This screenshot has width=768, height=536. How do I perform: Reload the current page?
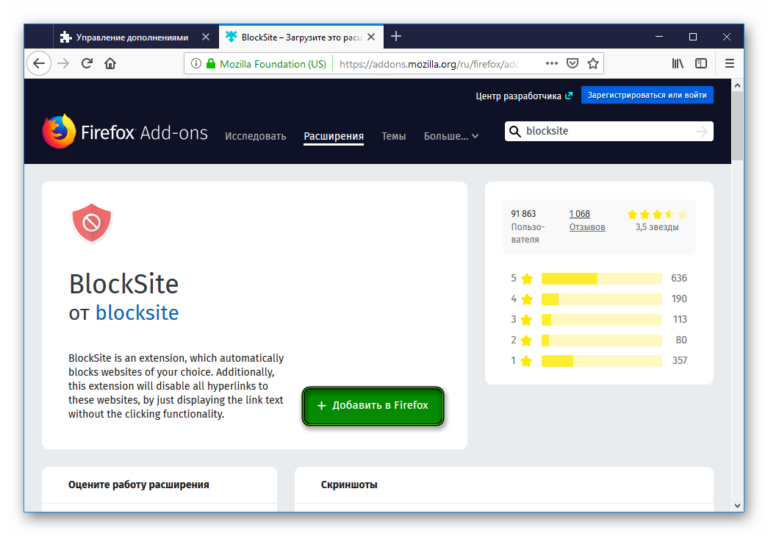point(87,64)
